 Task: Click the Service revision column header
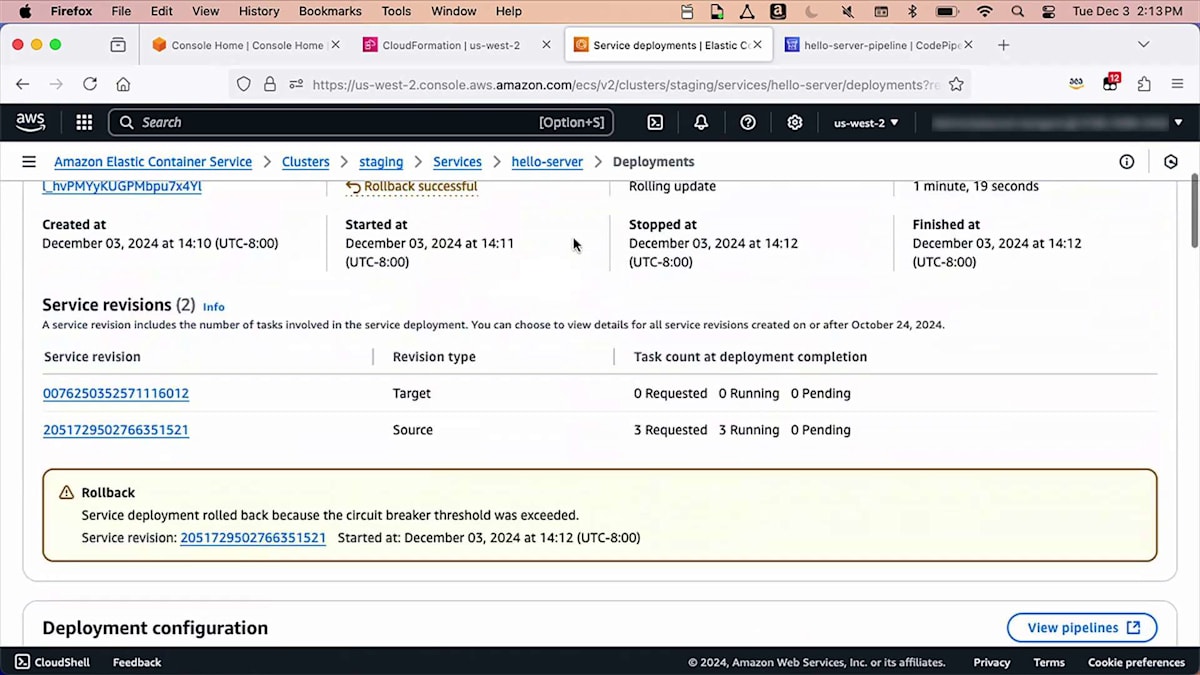pos(92,357)
